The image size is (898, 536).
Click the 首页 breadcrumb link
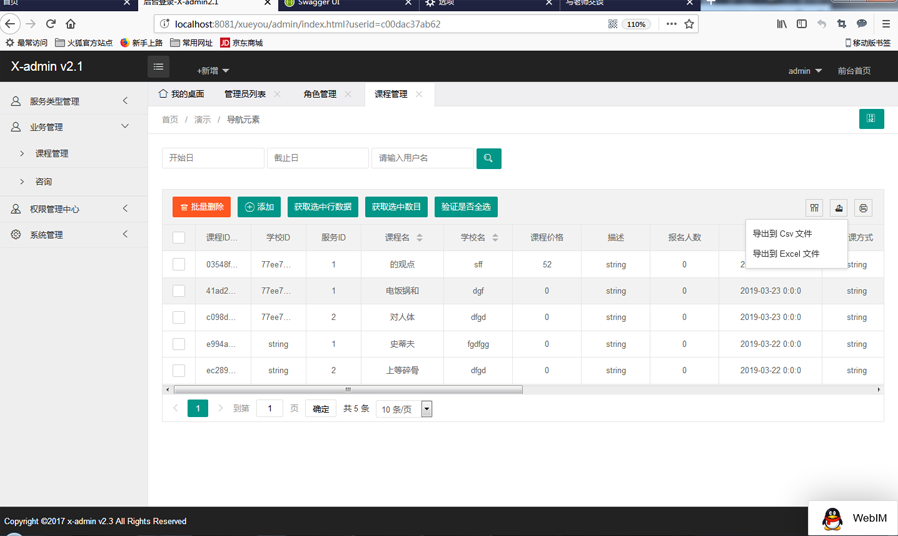(x=170, y=120)
